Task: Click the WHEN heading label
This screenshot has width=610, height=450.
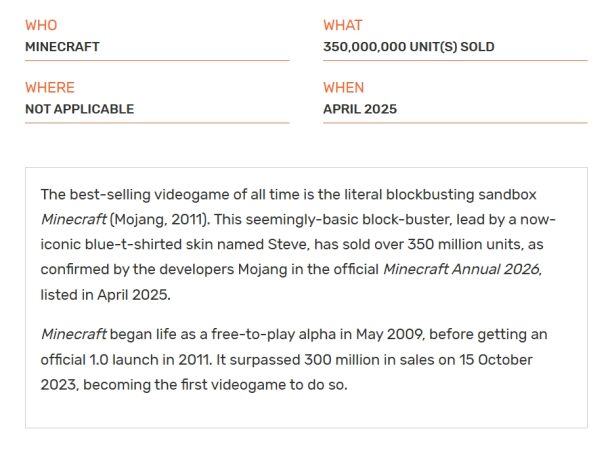Action: point(343,87)
